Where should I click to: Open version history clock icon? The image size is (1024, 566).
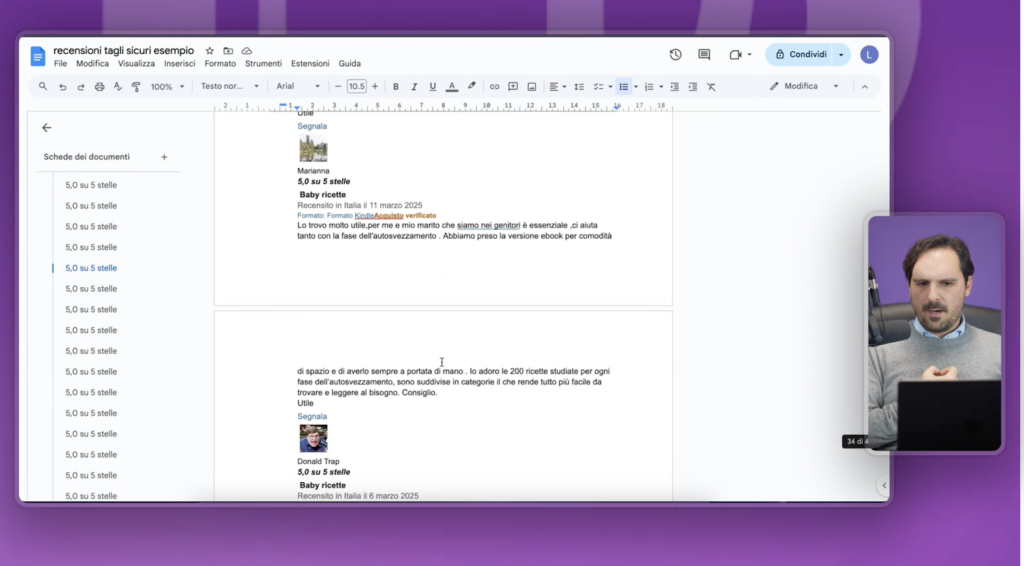tap(675, 55)
